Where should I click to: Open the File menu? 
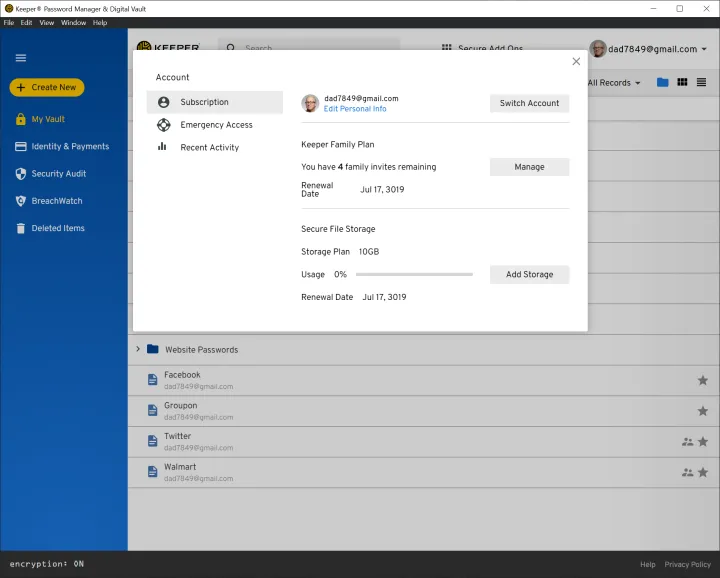click(x=9, y=22)
